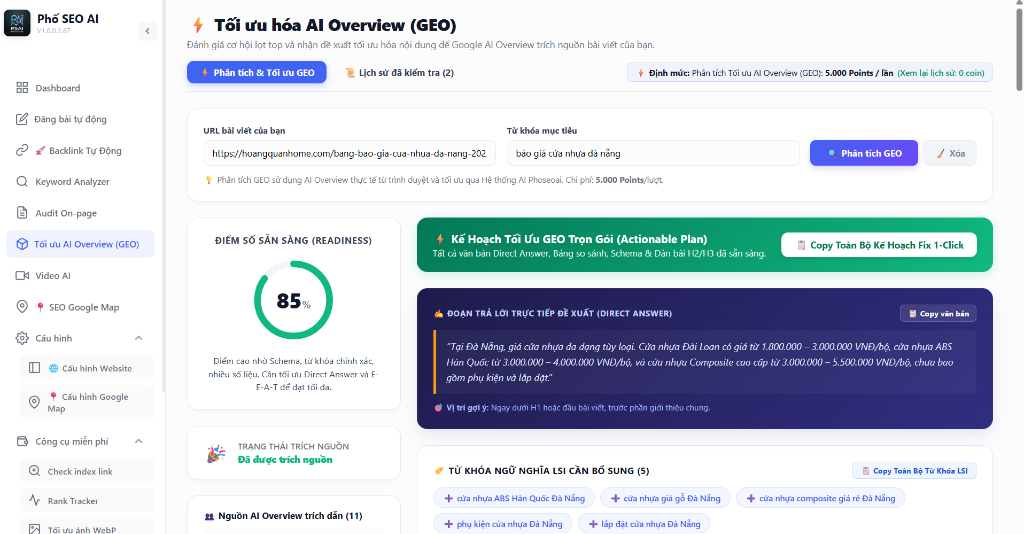This screenshot has width=1024, height=534.
Task: Click the link chain icon for Backlink
Action: 22,150
